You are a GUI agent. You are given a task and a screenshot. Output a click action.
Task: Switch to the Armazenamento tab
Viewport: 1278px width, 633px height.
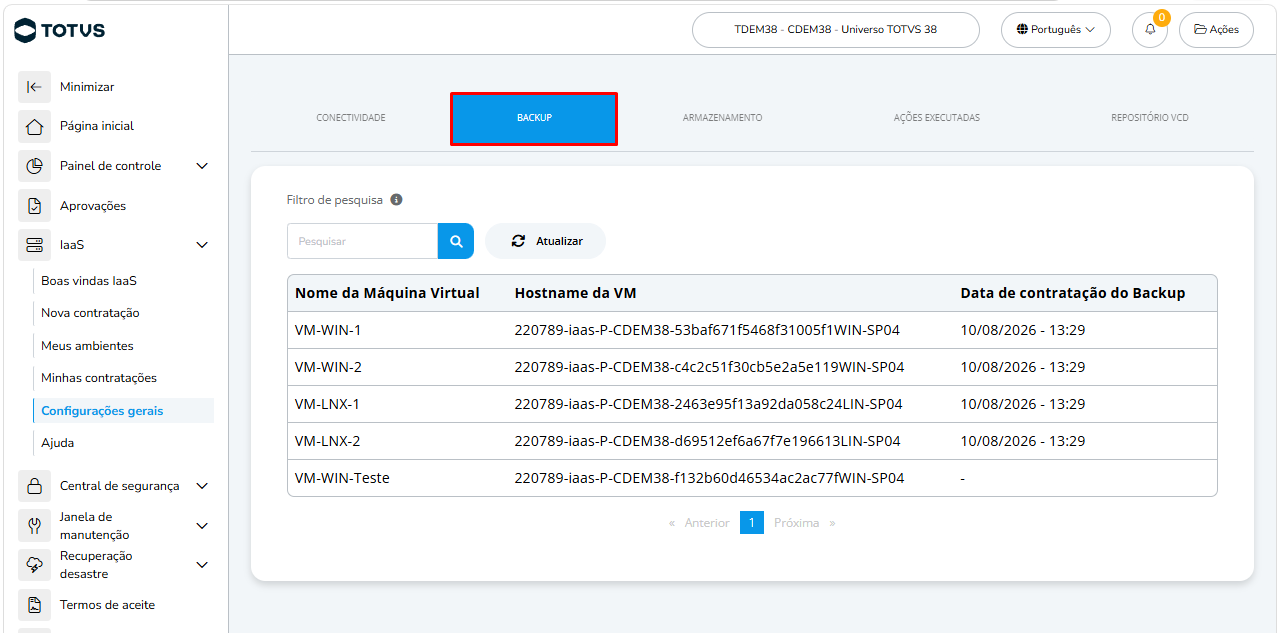tap(722, 118)
